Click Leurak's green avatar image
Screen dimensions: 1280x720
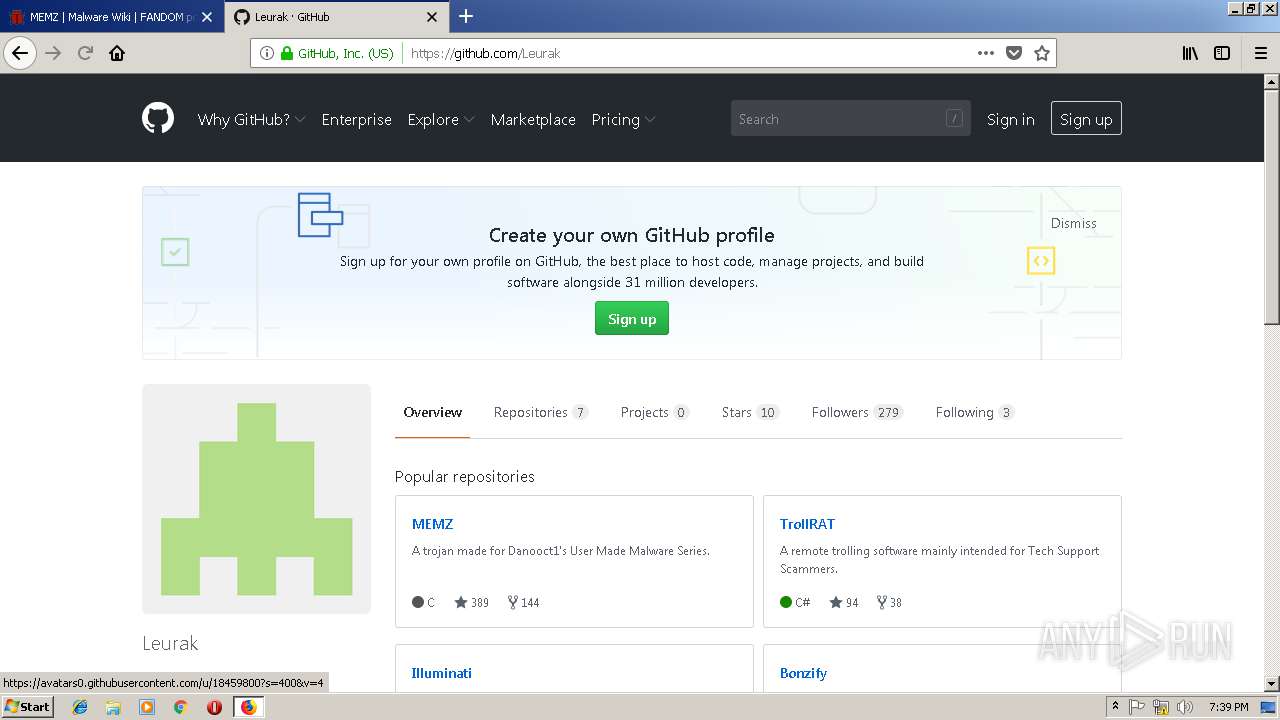pos(256,499)
